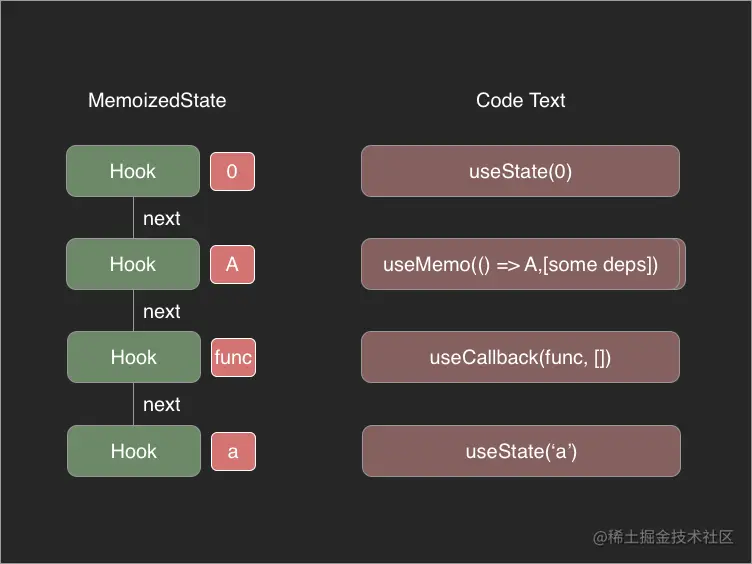This screenshot has width=752, height=564.
Task: Click the useState(0) code block
Action: pyautogui.click(x=520, y=171)
